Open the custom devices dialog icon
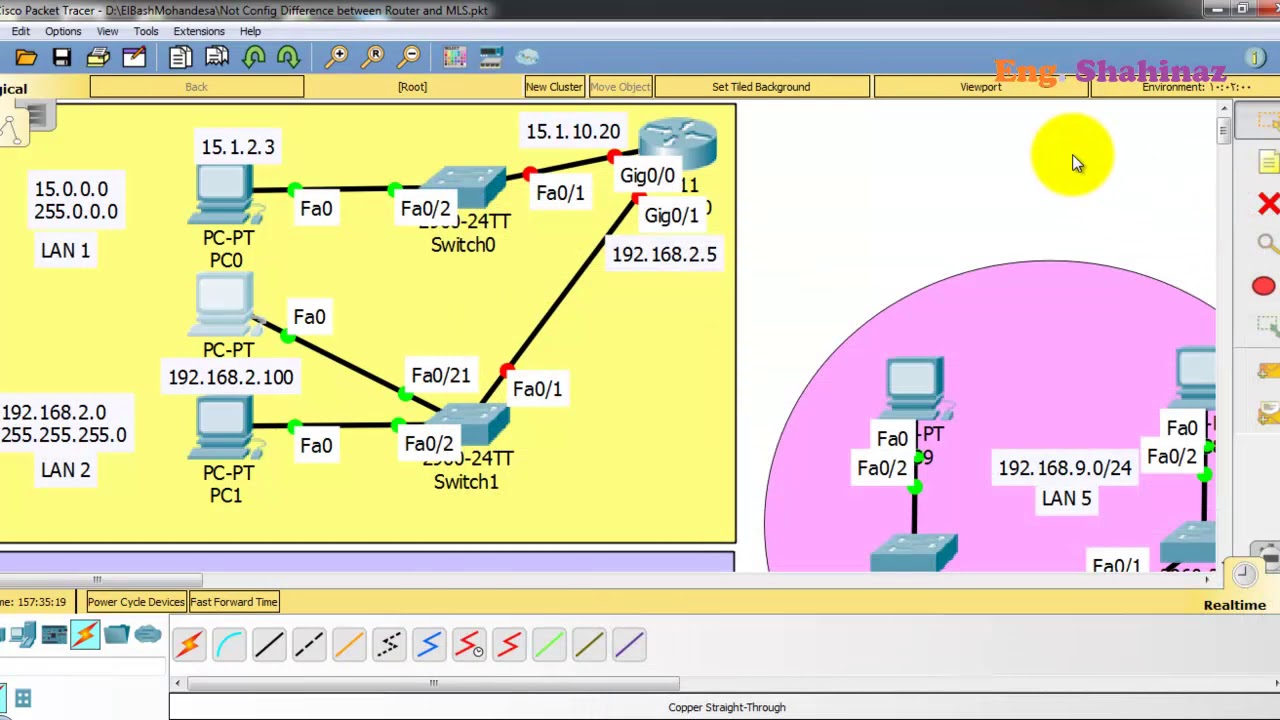The height and width of the screenshot is (720, 1280). tap(491, 57)
